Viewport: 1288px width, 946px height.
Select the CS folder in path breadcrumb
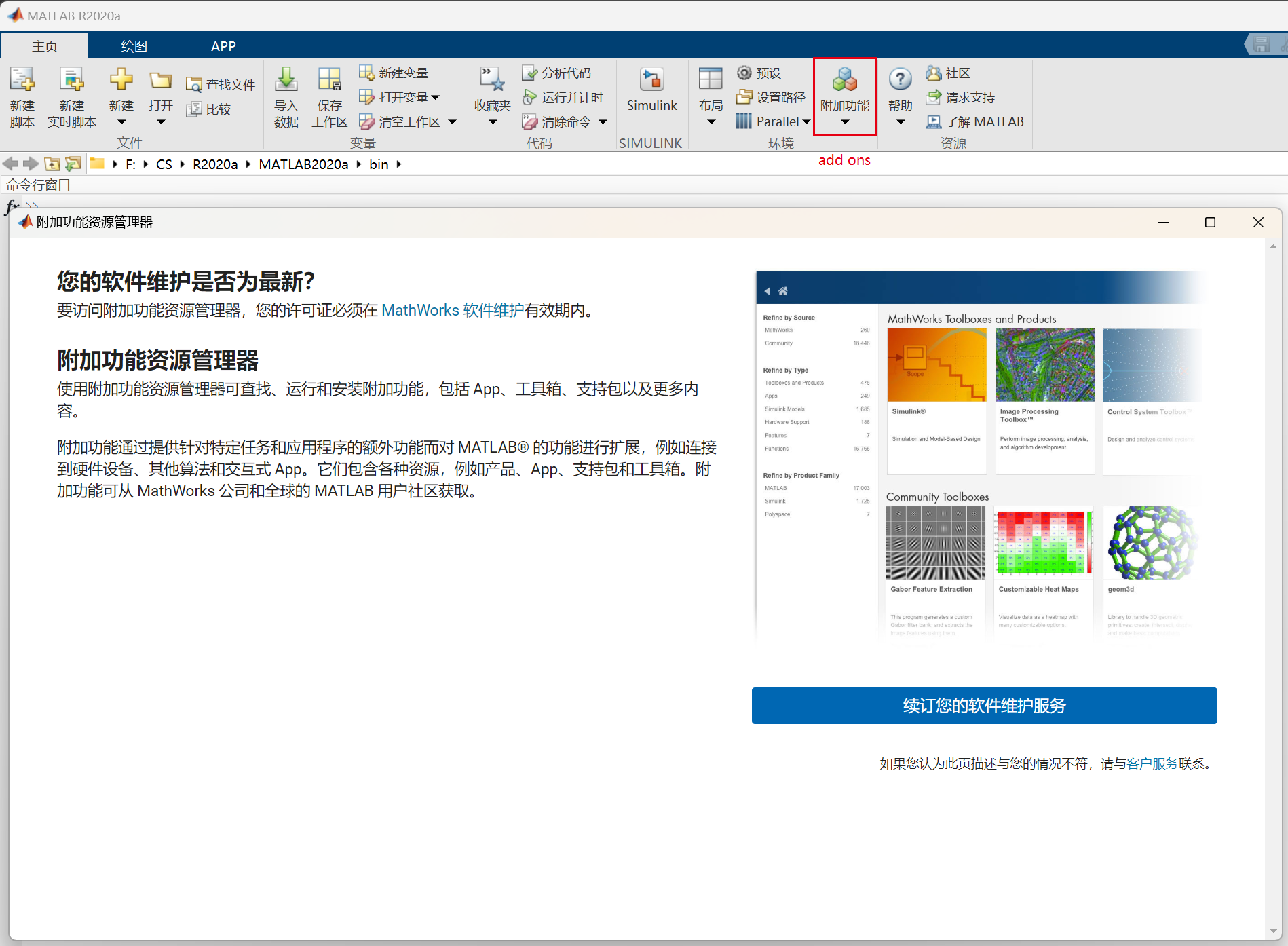tap(164, 164)
